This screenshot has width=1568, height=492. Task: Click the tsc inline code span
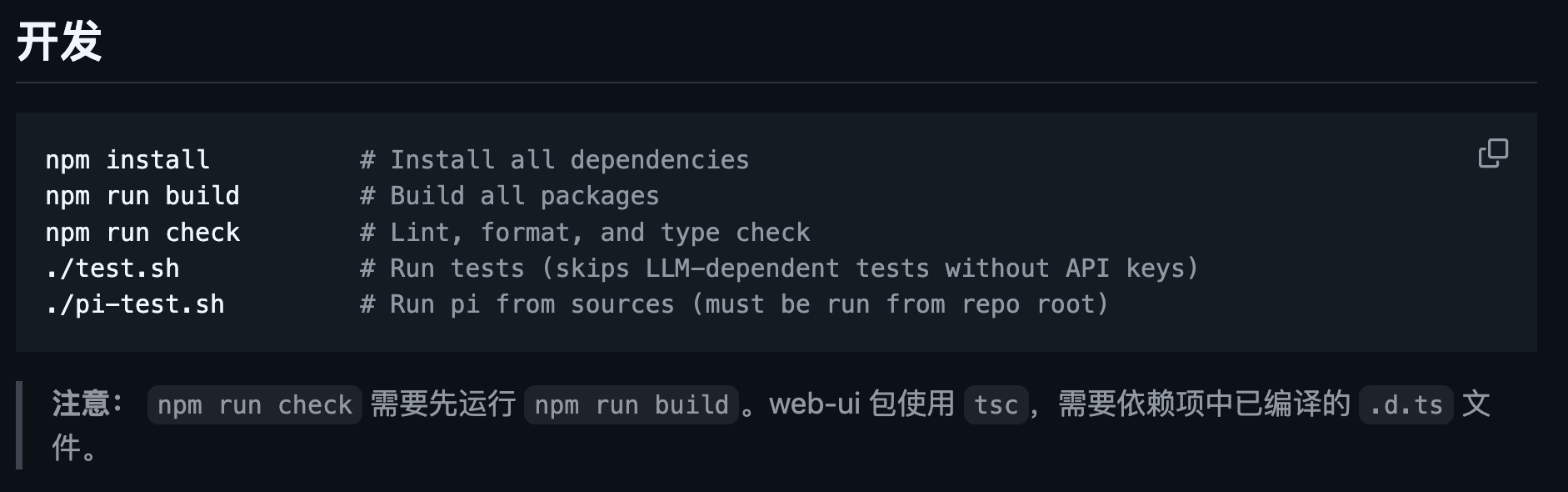[x=996, y=404]
